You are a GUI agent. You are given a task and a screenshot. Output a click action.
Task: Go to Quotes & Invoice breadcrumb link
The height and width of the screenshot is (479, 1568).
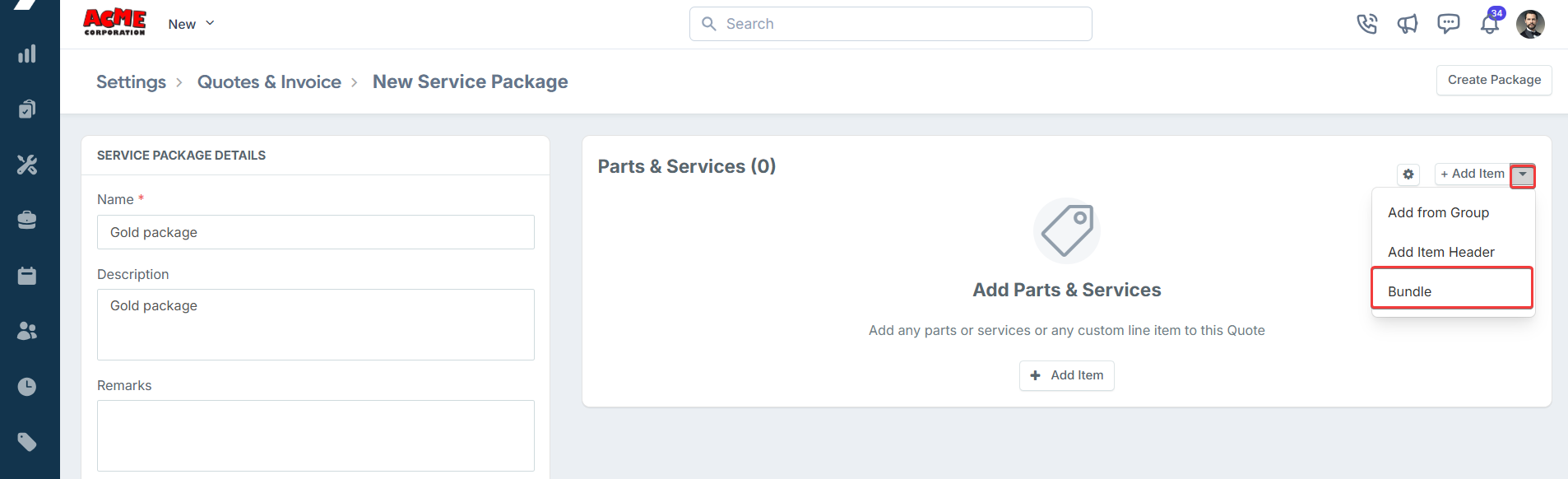(x=269, y=82)
